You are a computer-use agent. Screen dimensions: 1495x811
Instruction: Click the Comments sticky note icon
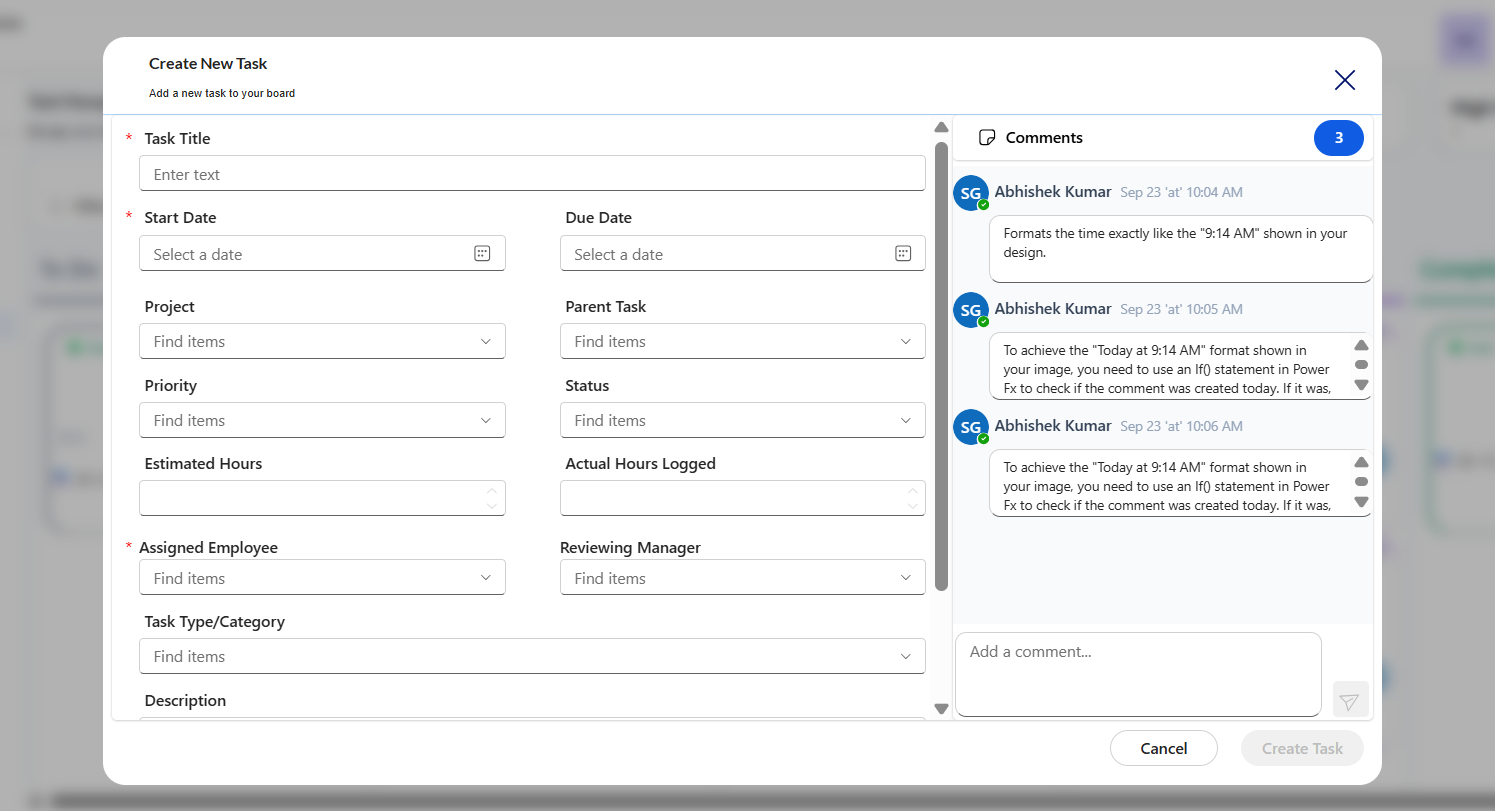click(x=987, y=138)
